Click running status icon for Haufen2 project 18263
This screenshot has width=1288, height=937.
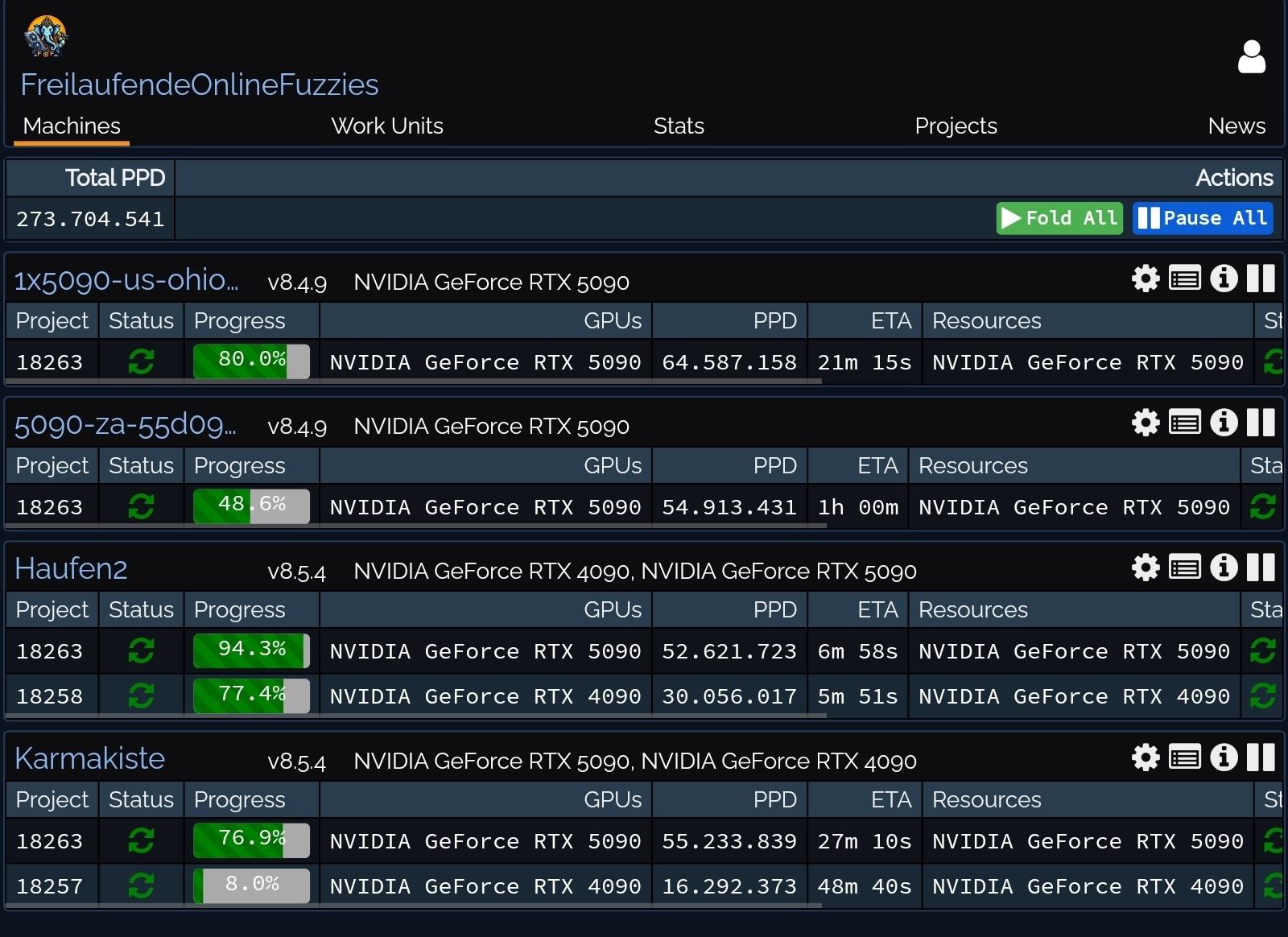click(141, 650)
